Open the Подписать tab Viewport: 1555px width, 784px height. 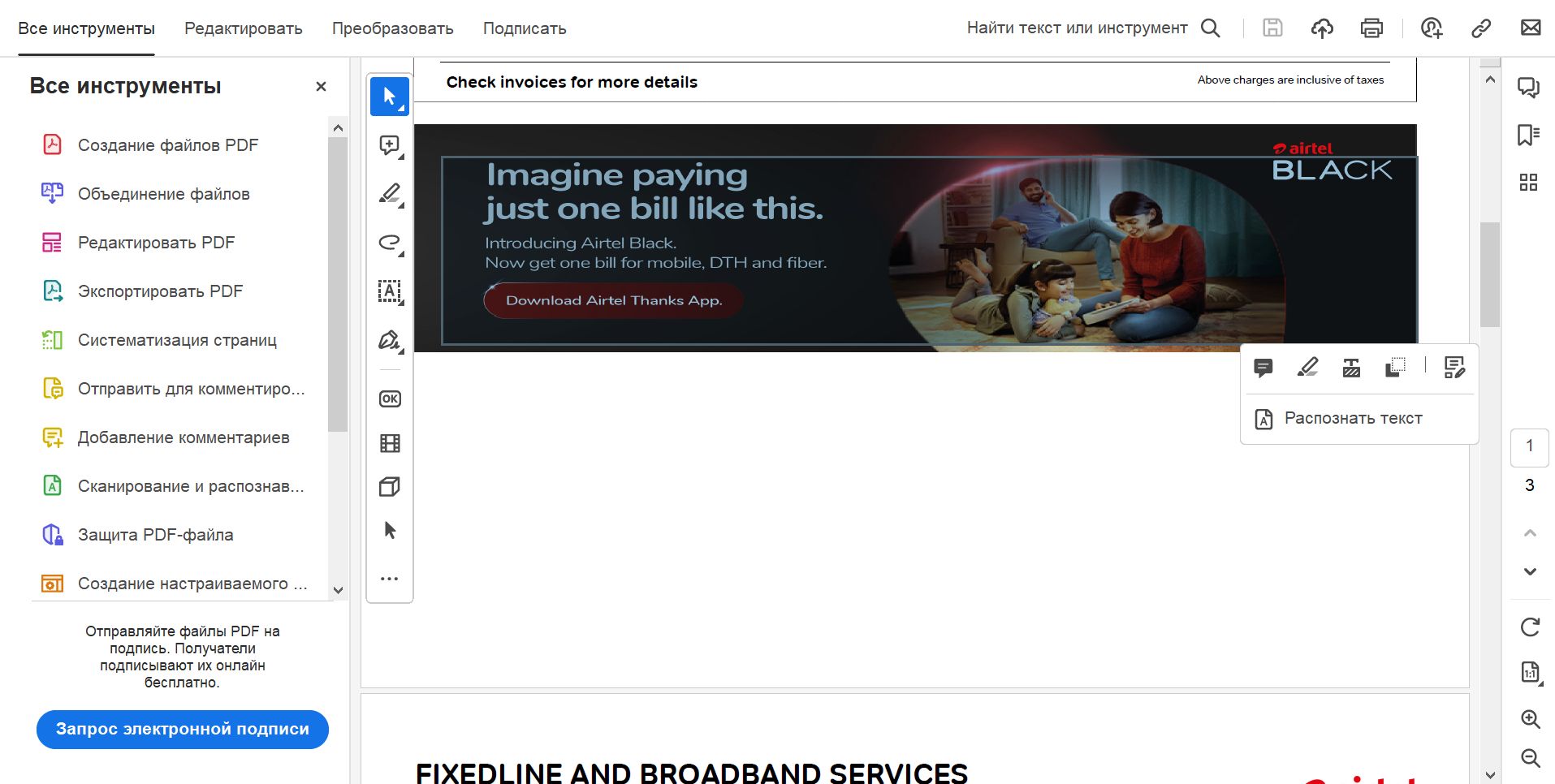coord(525,28)
